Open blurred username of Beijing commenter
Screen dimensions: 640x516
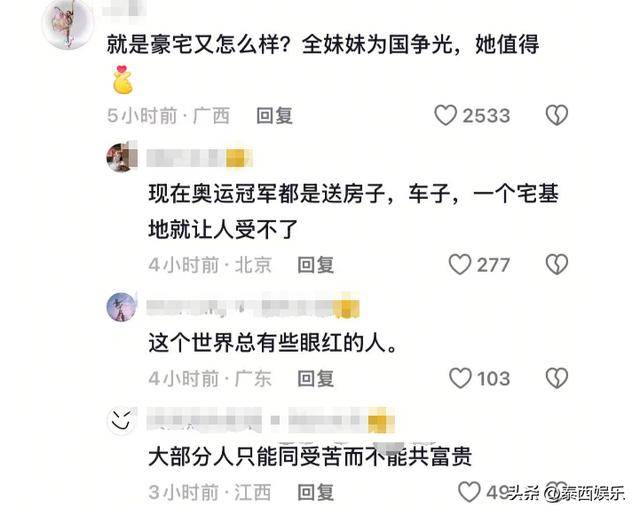coord(199,158)
